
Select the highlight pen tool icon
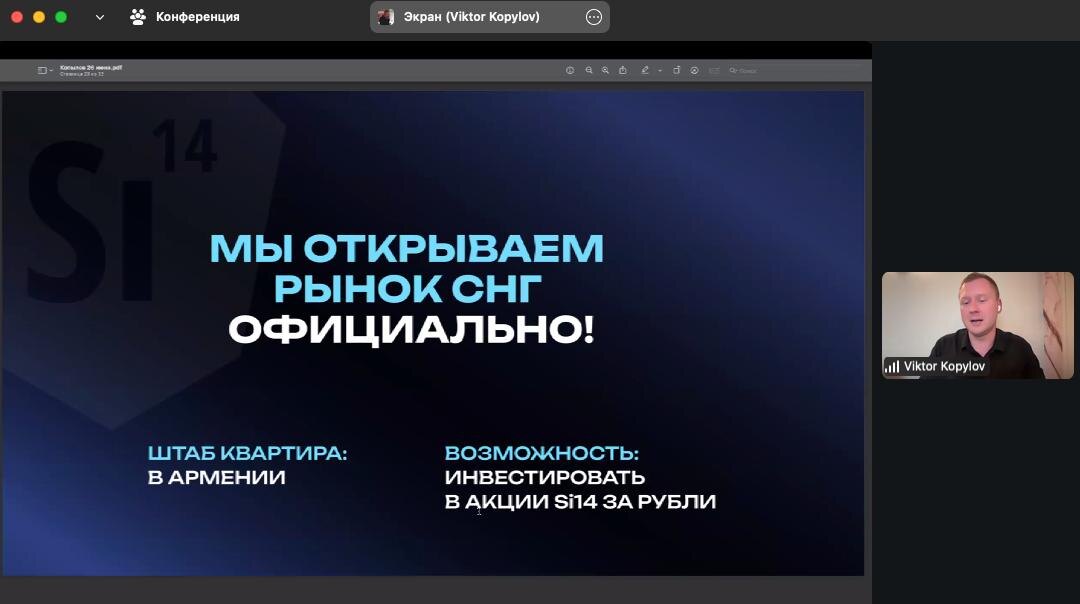coord(645,70)
